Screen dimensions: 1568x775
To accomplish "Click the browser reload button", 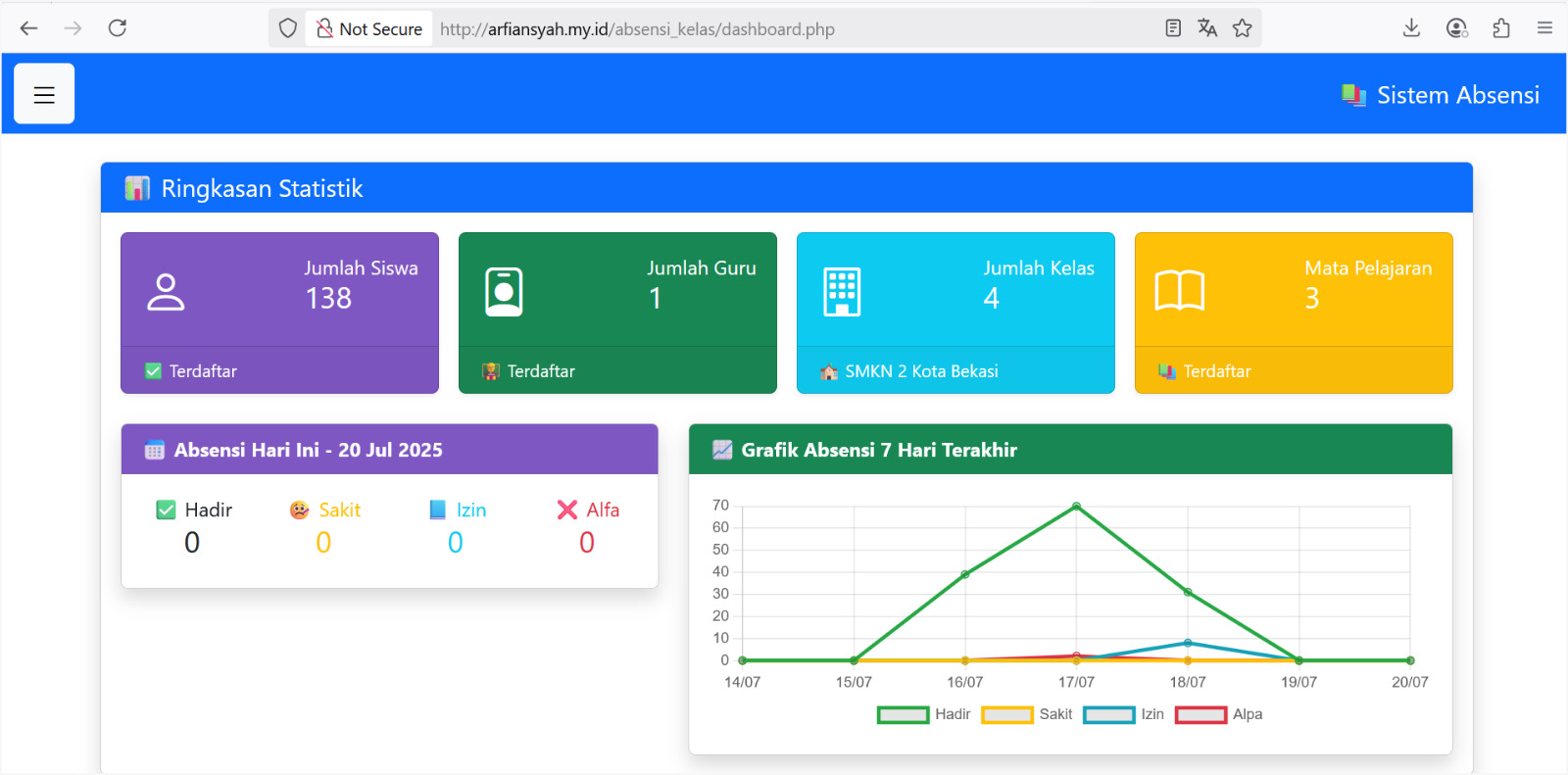I will point(118,28).
